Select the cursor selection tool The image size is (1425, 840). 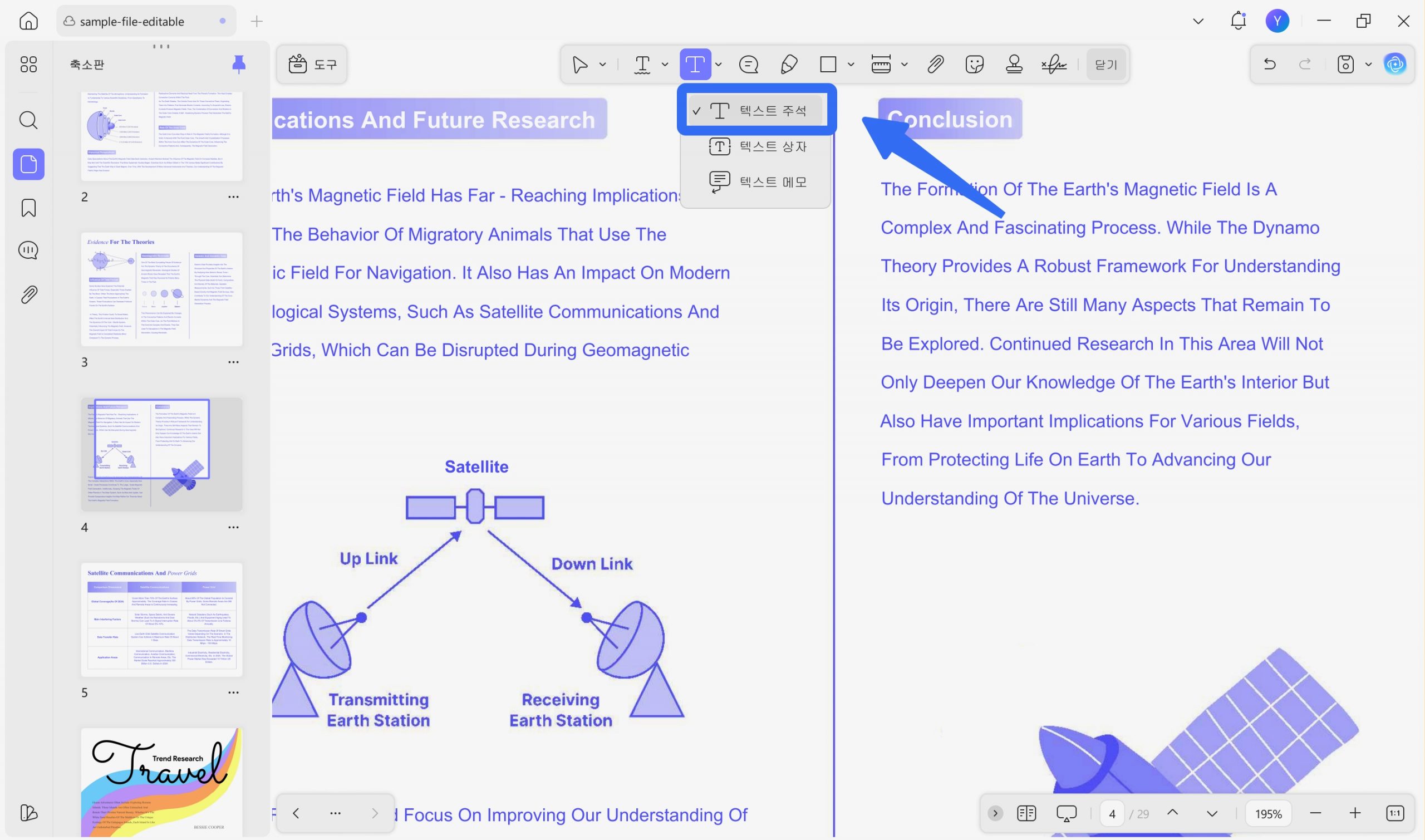(579, 65)
